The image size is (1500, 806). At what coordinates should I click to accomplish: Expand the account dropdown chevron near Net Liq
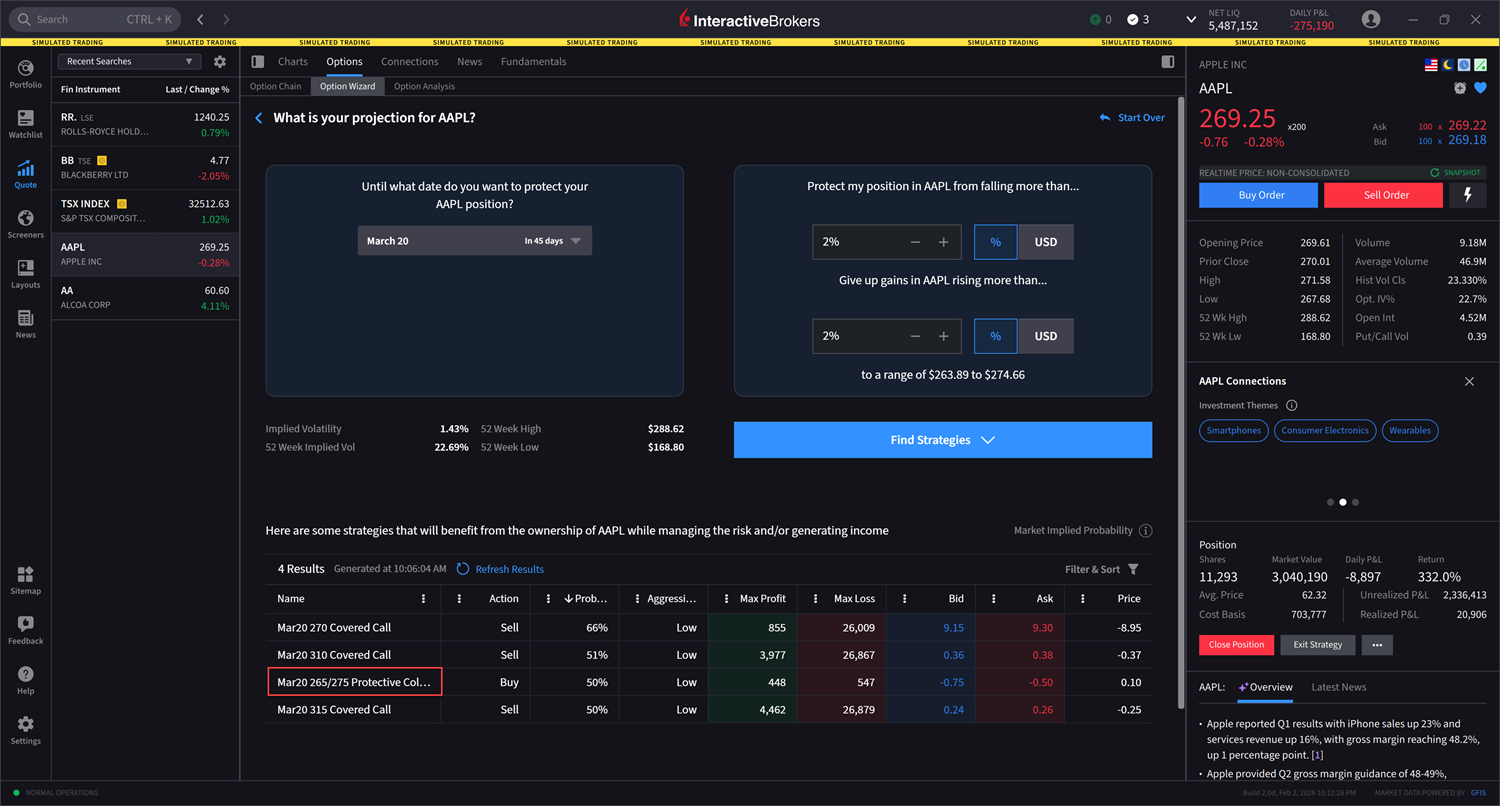coord(1191,20)
